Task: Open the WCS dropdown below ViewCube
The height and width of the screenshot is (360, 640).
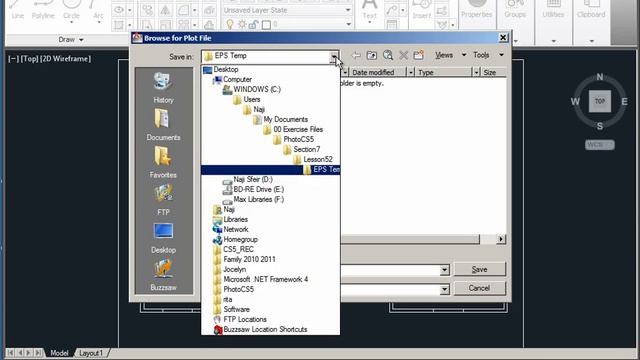Action: pos(600,145)
